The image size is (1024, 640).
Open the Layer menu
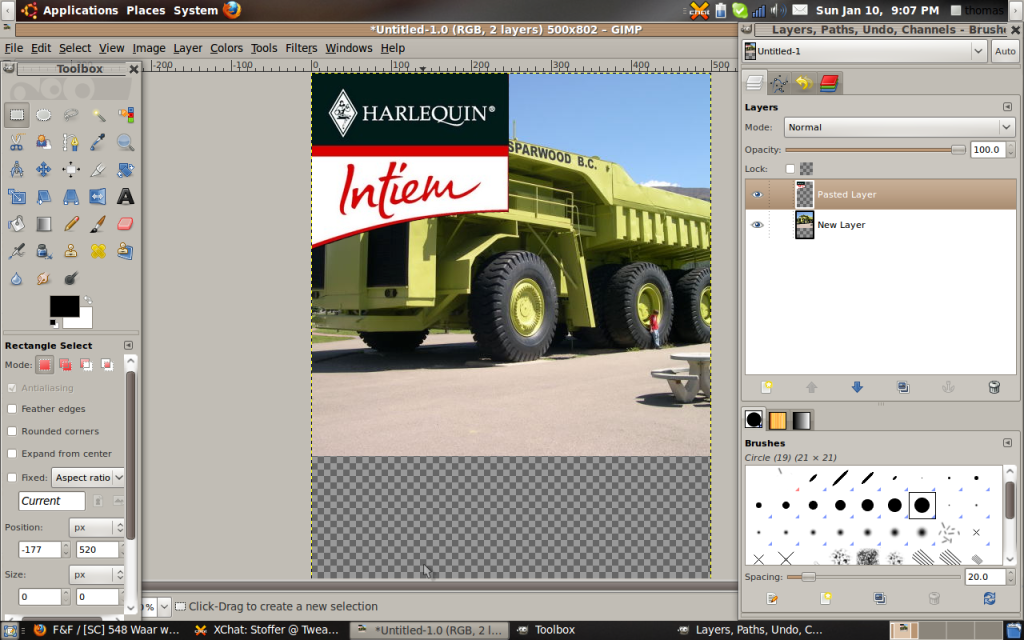coord(187,48)
